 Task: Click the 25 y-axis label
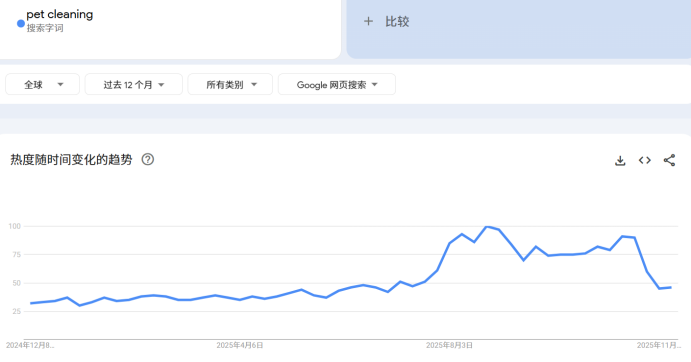click(x=17, y=311)
